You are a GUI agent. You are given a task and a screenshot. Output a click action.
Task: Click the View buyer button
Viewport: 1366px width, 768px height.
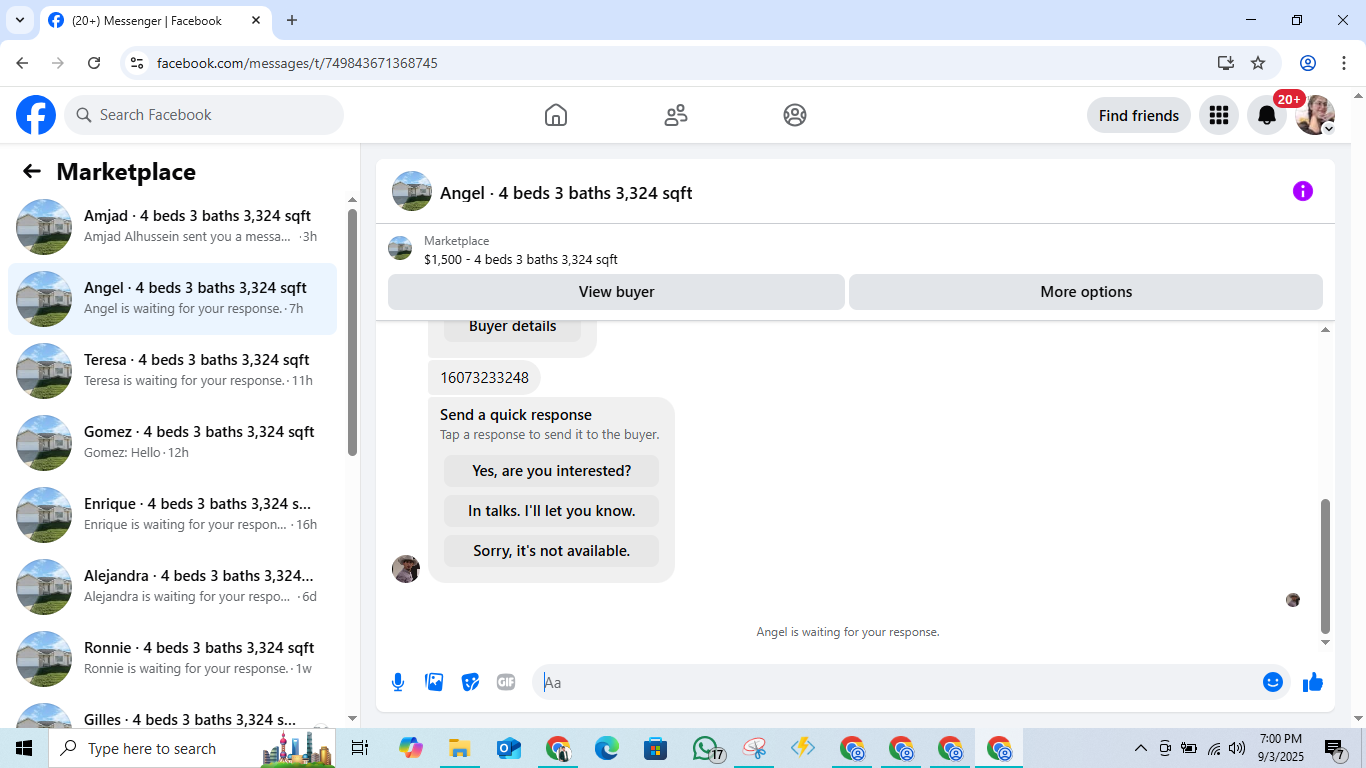pos(616,292)
